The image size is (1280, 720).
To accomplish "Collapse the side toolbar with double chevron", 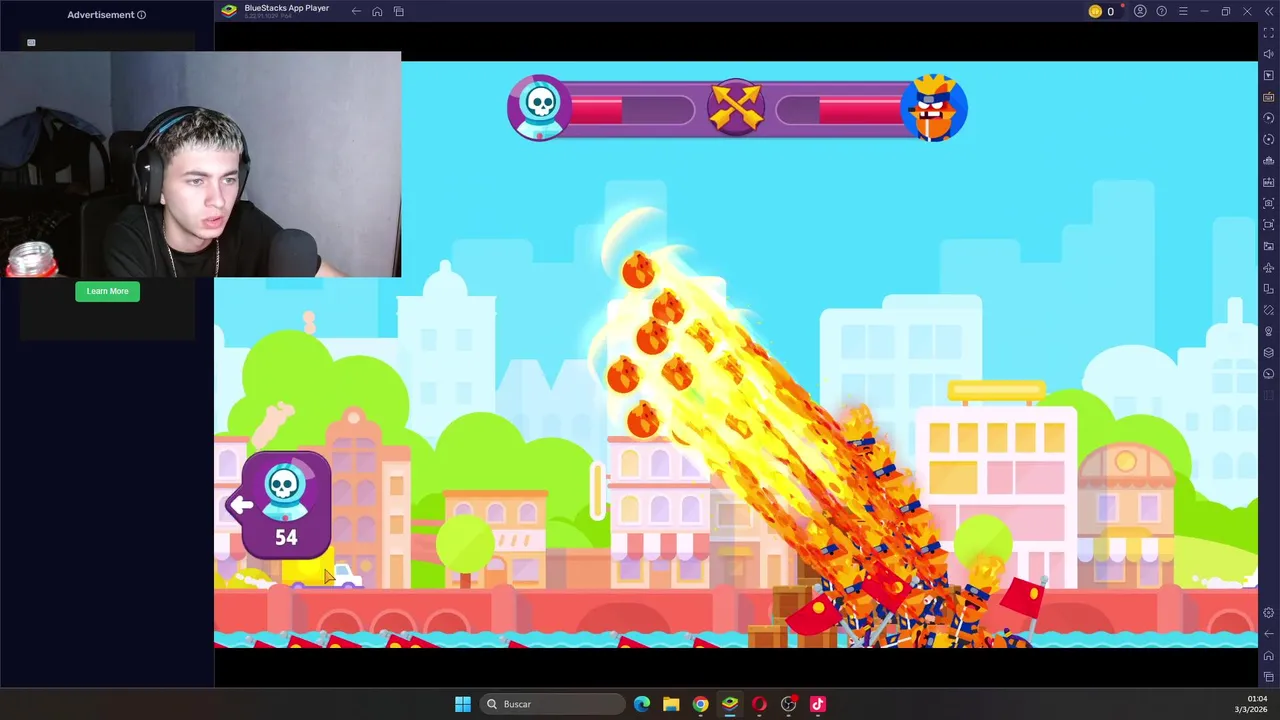I will tap(1269, 11).
